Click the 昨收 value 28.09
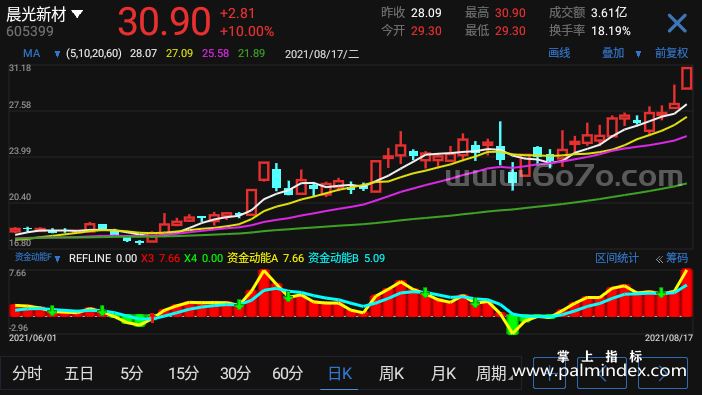This screenshot has height=395, width=702. 426,13
